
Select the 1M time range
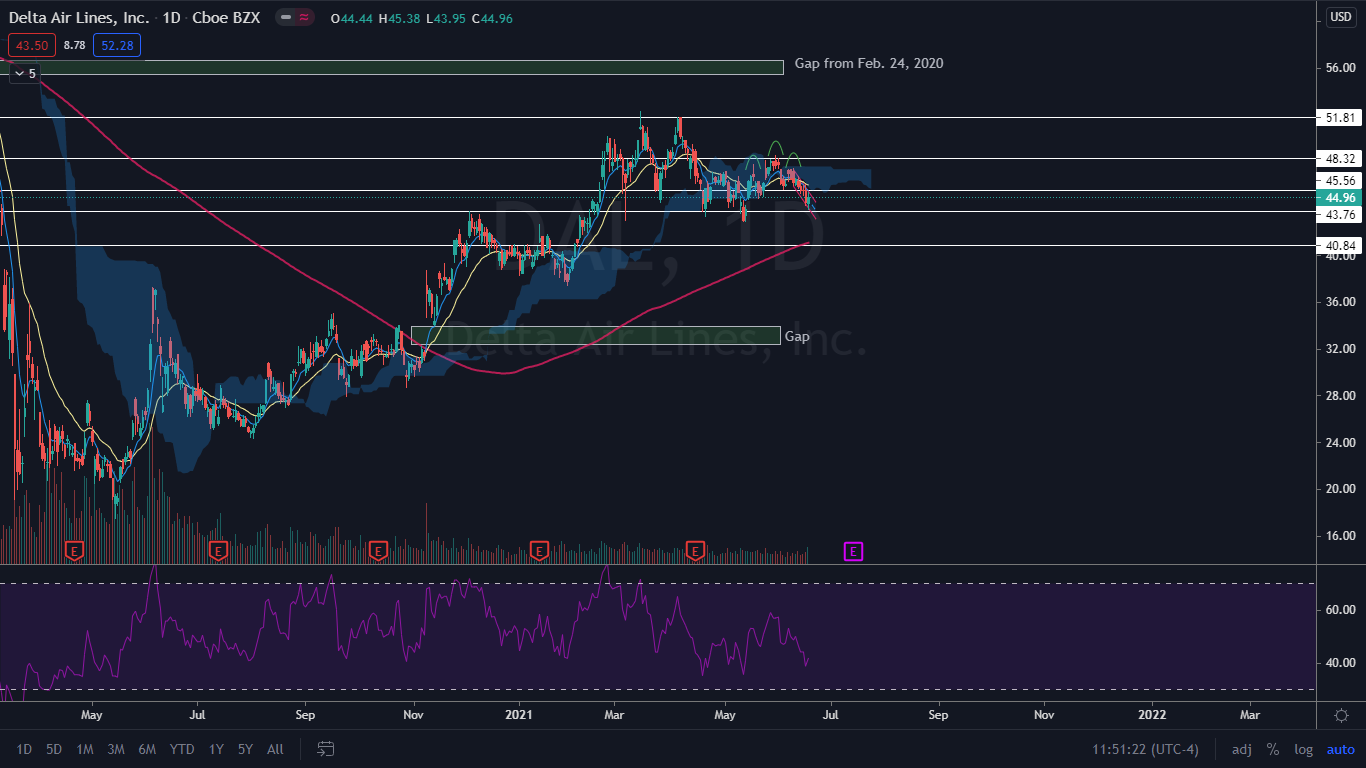coord(85,749)
